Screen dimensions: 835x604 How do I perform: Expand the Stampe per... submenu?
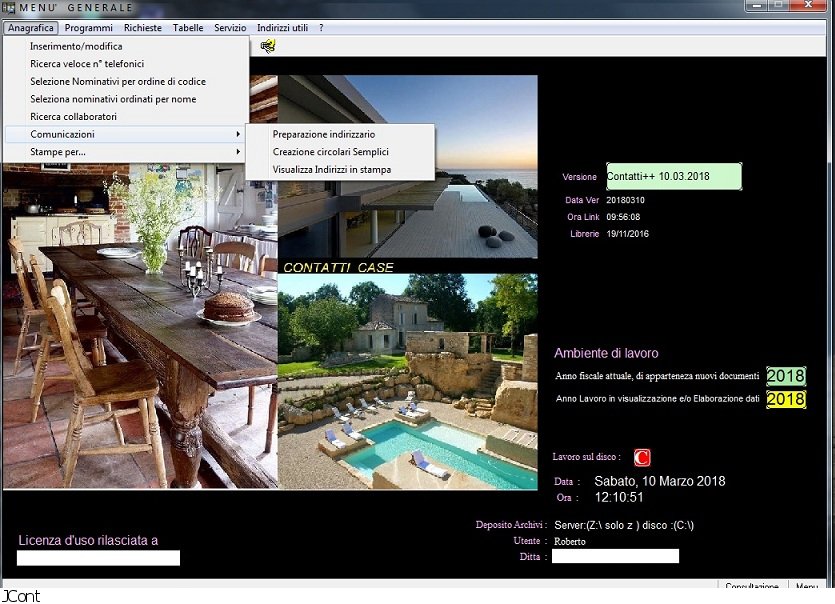(58, 152)
